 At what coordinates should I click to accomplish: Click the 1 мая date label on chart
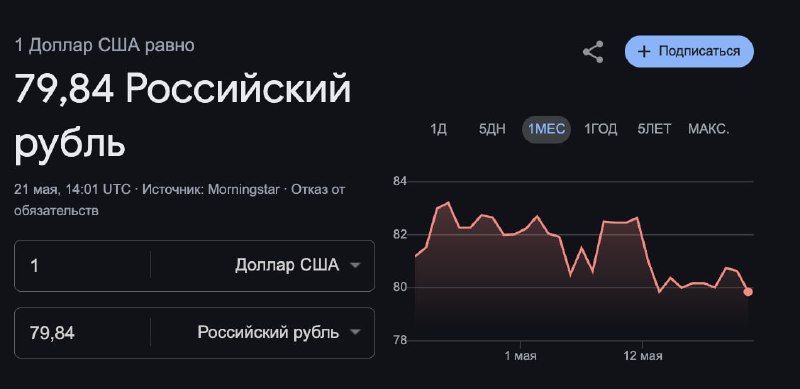tap(520, 356)
